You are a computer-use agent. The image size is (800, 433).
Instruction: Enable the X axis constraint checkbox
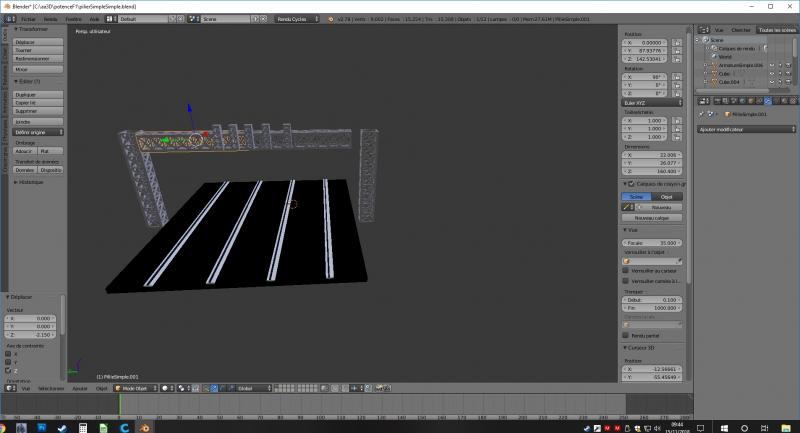[10, 353]
